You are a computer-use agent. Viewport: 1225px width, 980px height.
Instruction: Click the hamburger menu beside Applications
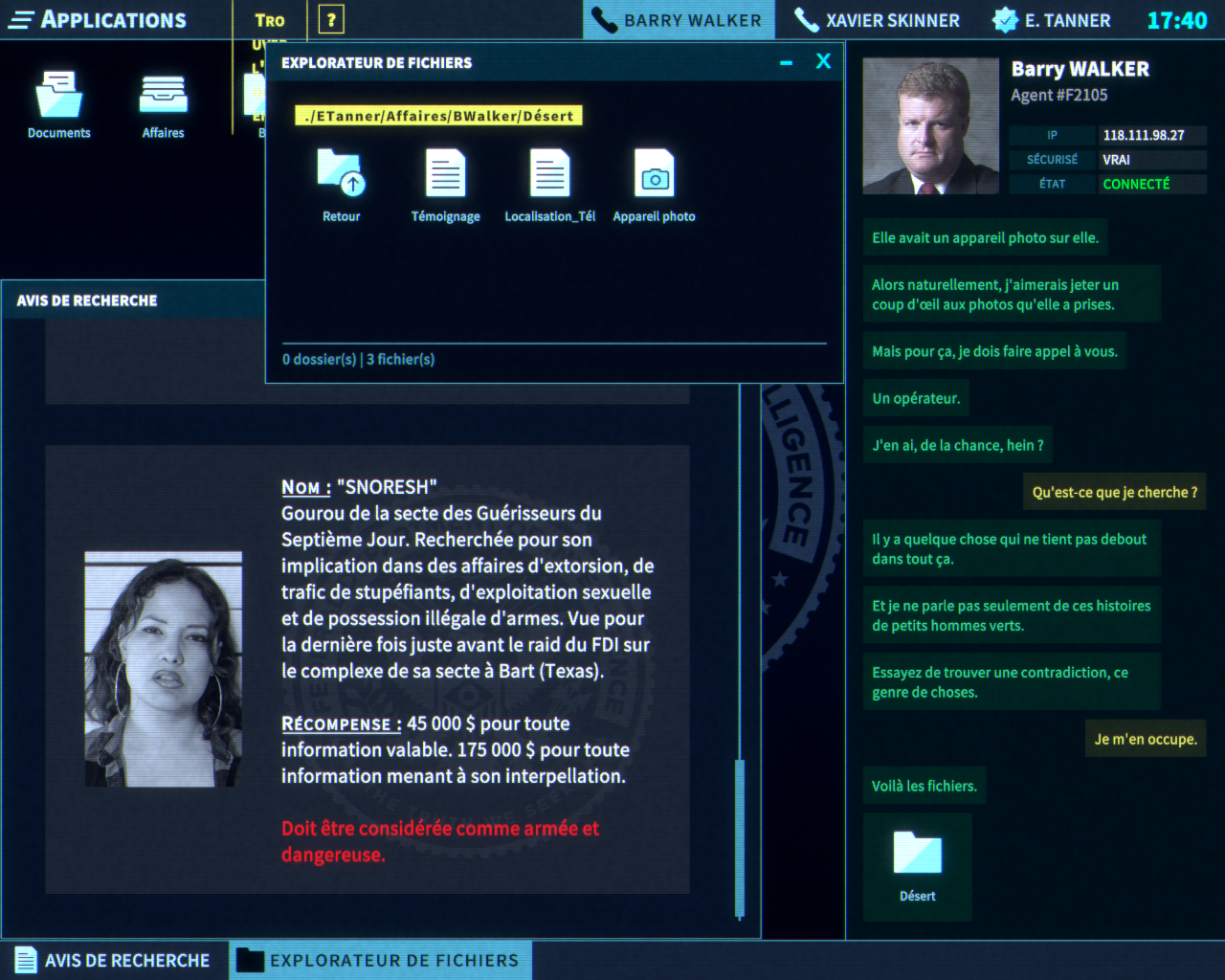point(20,19)
